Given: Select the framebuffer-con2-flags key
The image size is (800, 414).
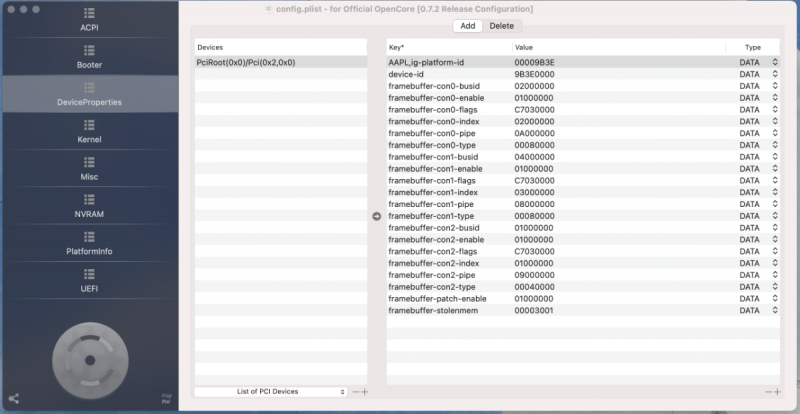Looking at the screenshot, I should point(433,251).
